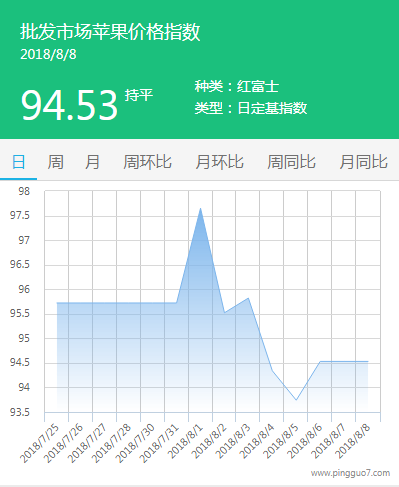This screenshot has height=487, width=399.
Task: Click the date 2018/8/8 under title
Action: pyautogui.click(x=48, y=55)
